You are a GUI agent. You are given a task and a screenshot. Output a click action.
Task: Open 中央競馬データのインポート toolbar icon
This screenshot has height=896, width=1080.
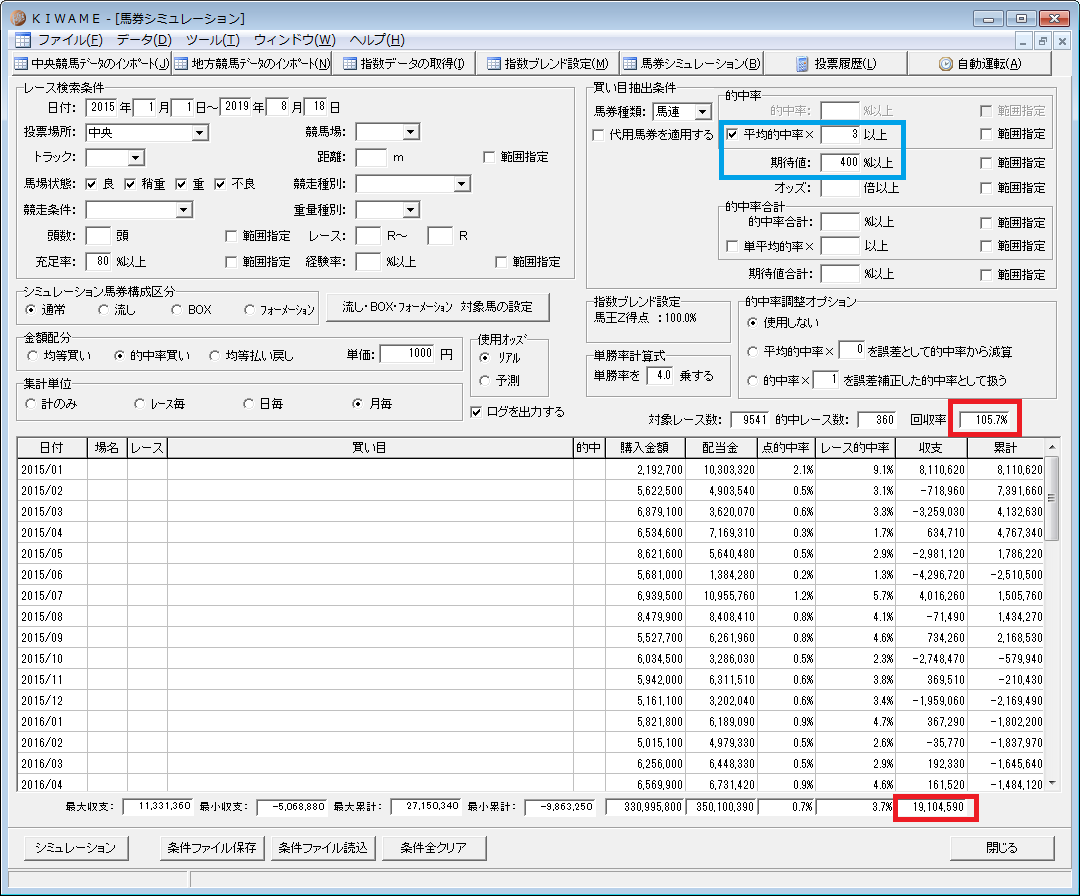(21, 64)
